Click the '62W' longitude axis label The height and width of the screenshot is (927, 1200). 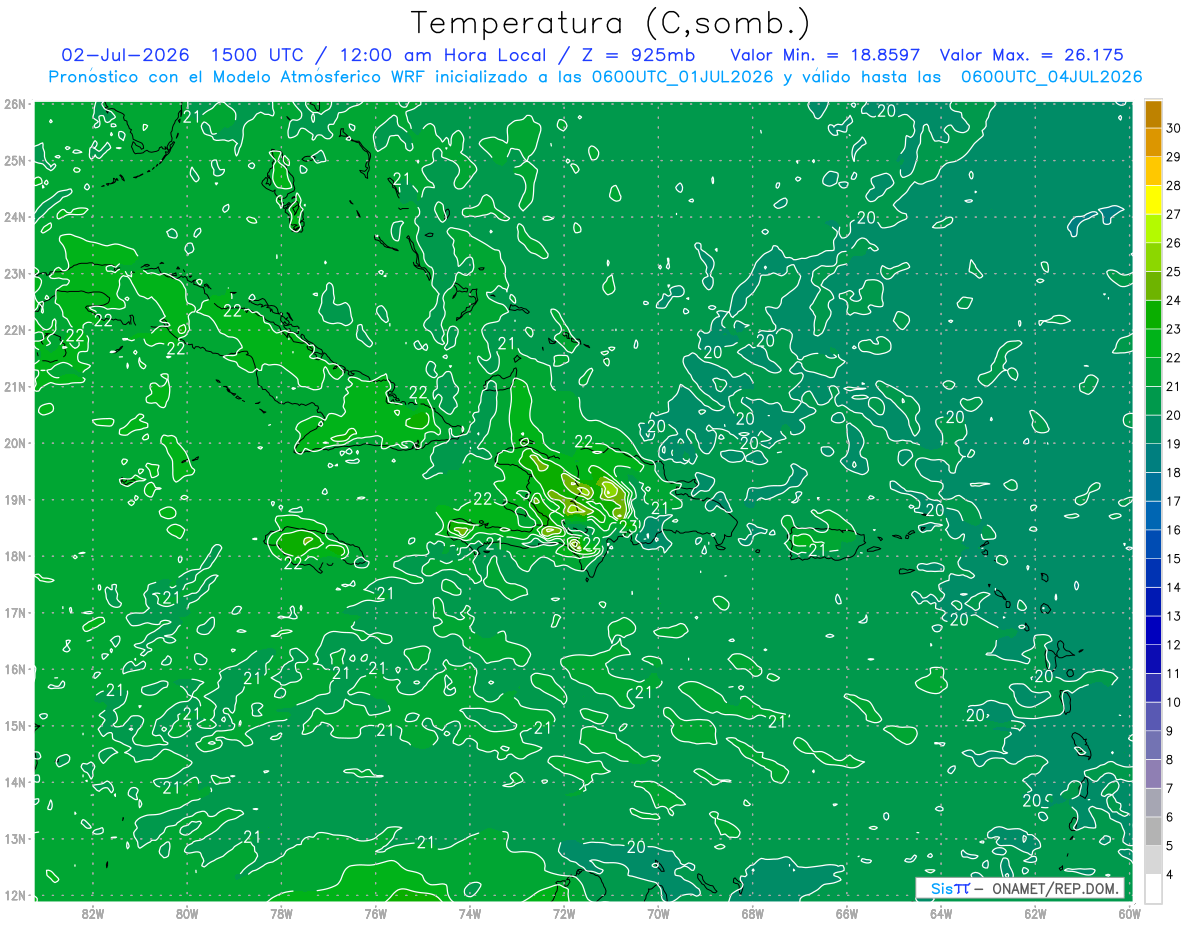[x=1035, y=913]
